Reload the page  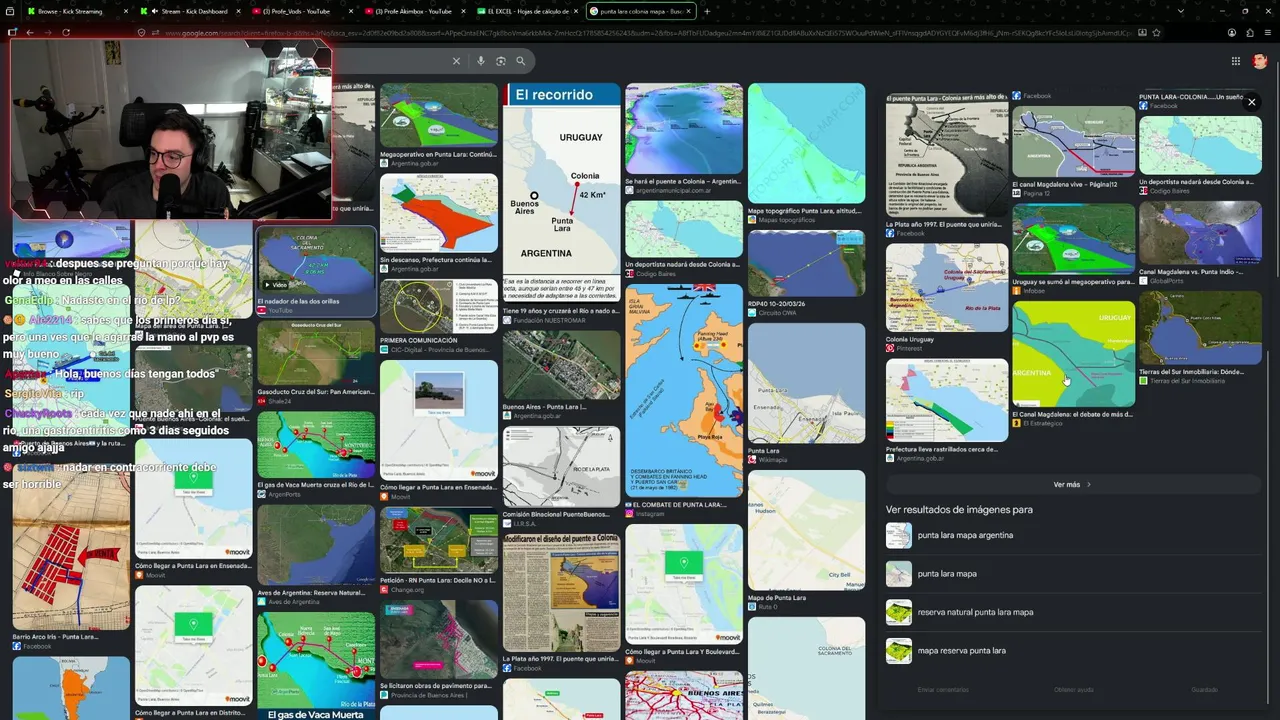point(66,32)
